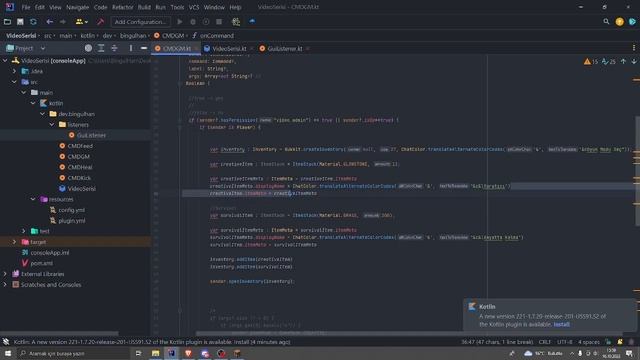This screenshot has height=360, width=640.
Task: Click the Debug bug icon
Action: tap(193, 22)
